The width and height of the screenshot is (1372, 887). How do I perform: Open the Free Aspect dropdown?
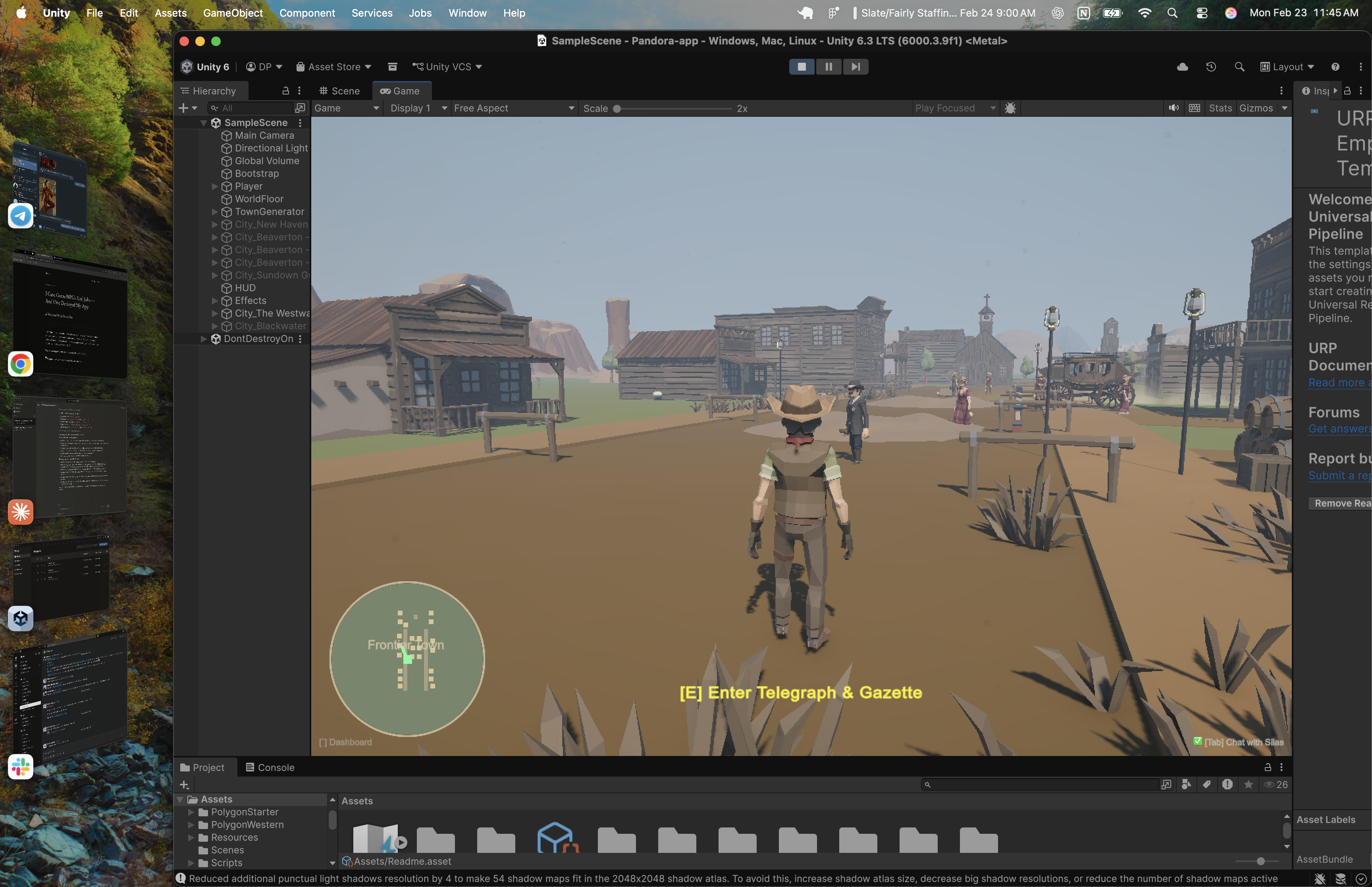(x=514, y=108)
